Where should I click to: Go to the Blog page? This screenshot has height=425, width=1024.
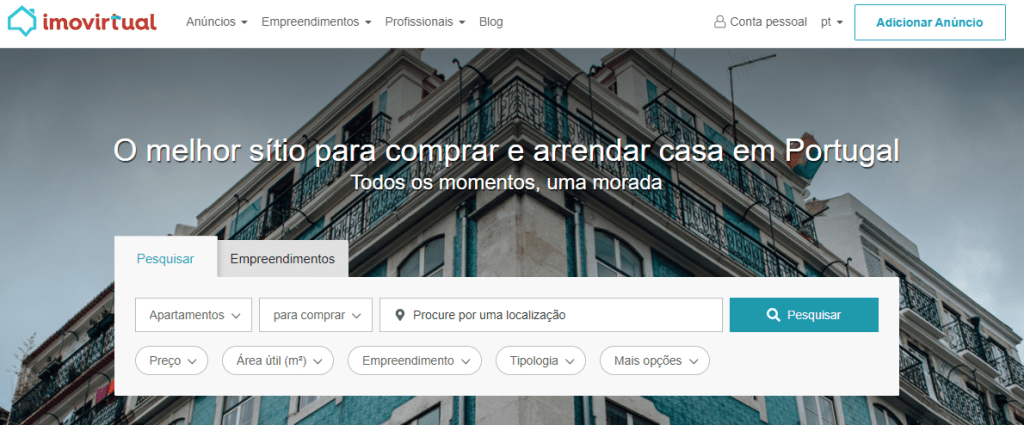click(x=491, y=22)
